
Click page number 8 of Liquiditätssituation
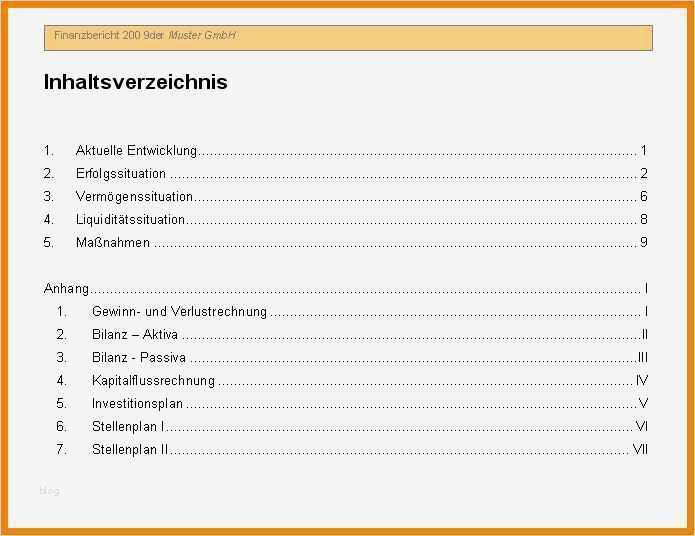pos(644,219)
